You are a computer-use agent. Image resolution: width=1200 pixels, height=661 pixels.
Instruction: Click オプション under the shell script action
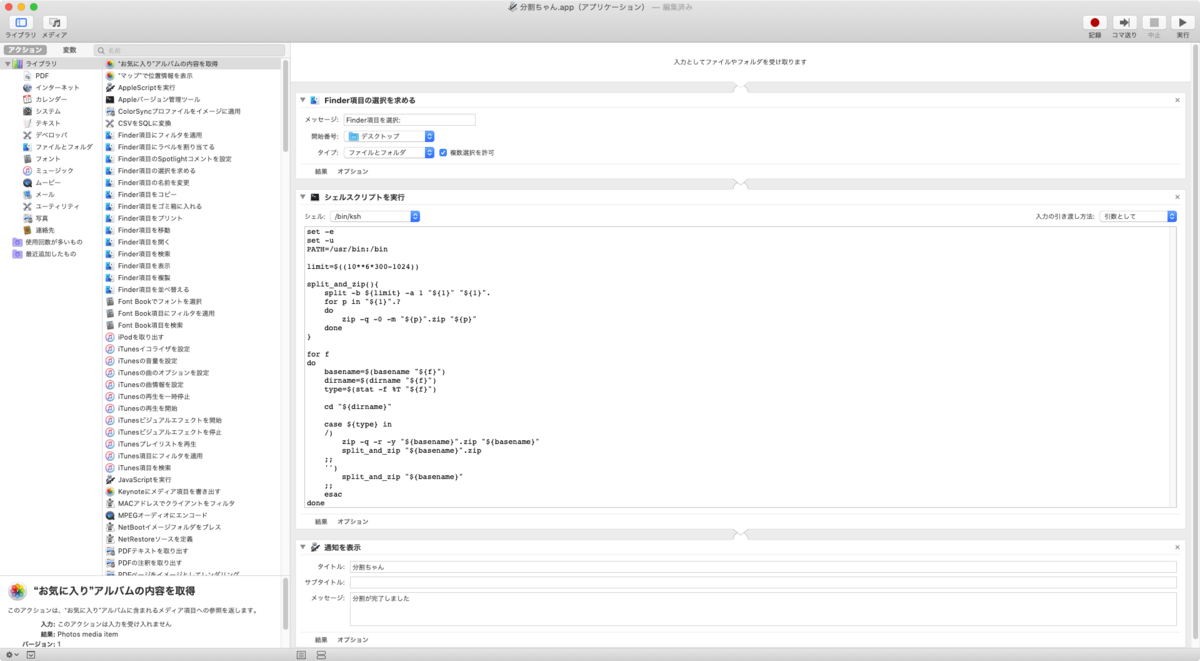(353, 521)
